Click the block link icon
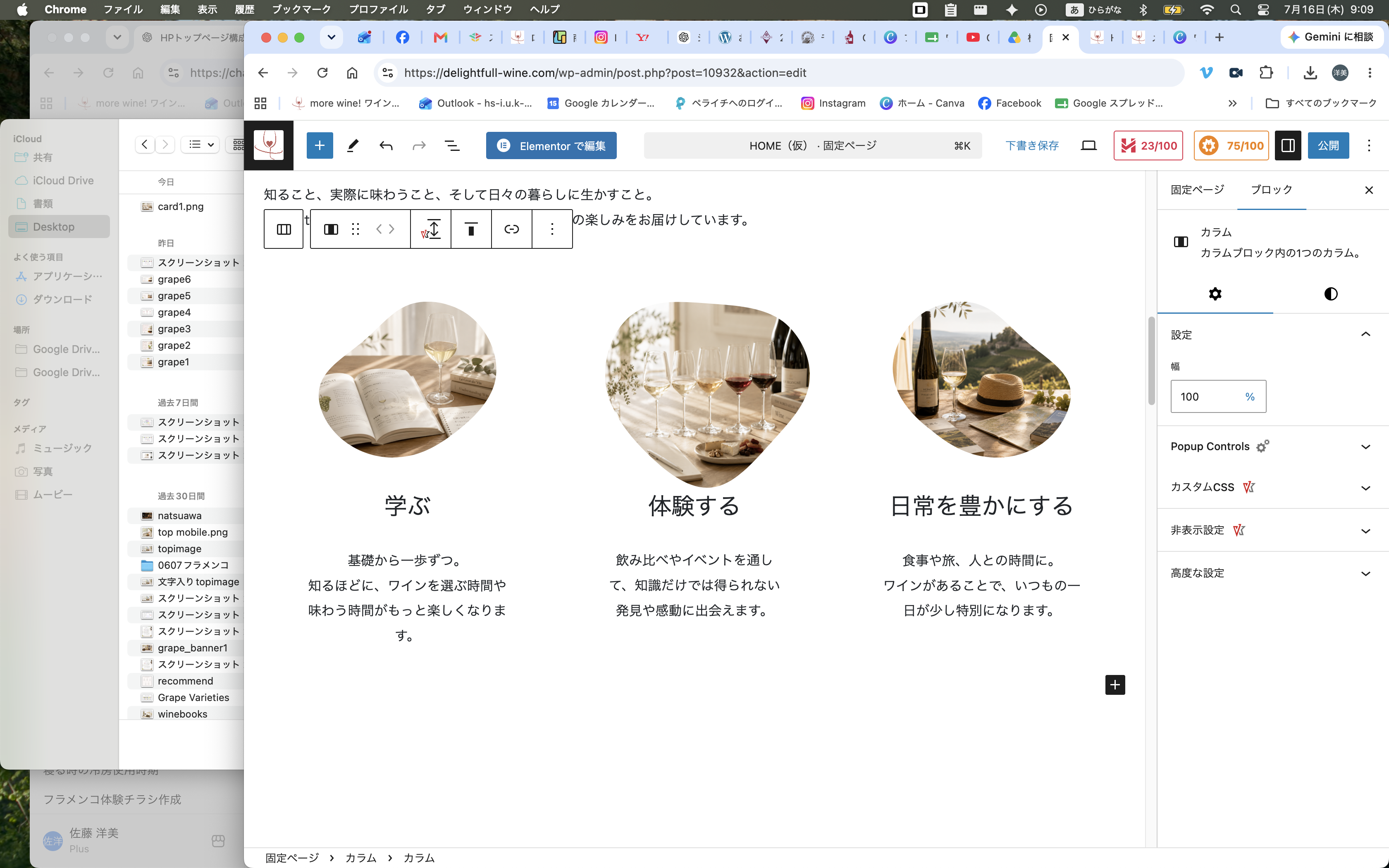The width and height of the screenshot is (1389, 868). tap(511, 229)
